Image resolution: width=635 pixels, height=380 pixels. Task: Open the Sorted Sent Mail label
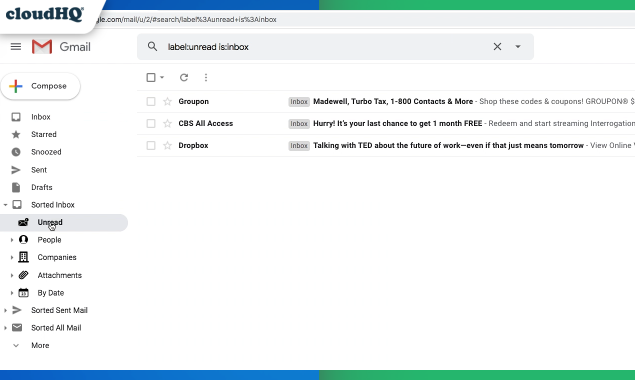(60, 310)
